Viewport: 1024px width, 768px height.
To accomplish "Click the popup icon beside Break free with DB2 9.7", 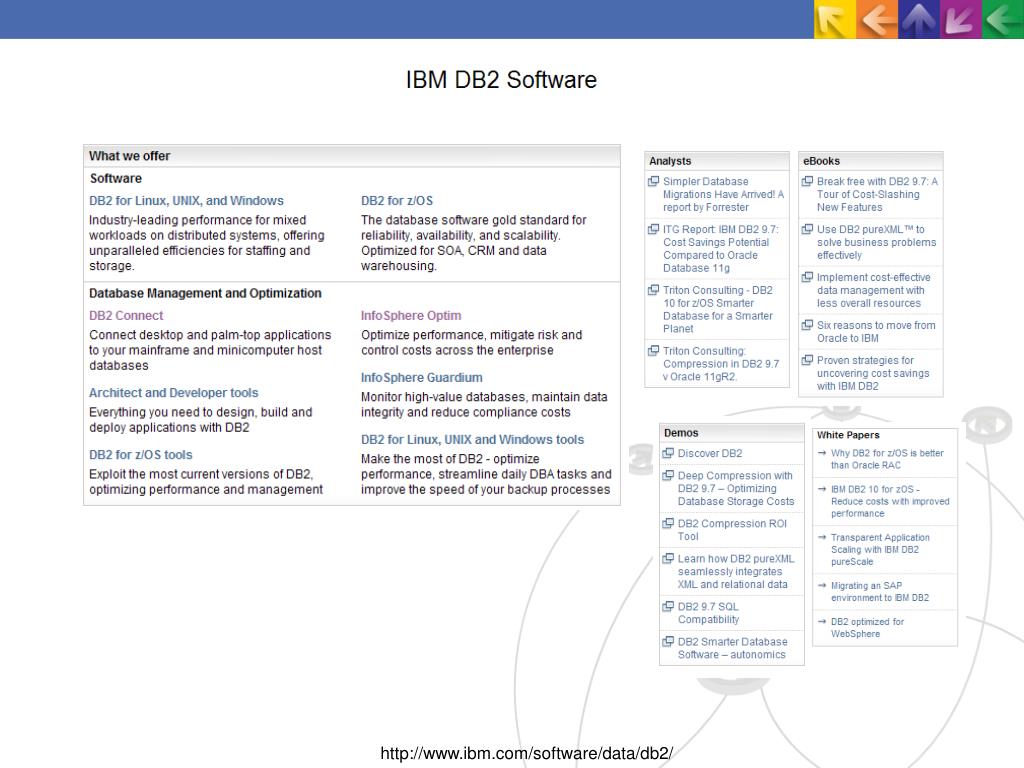I will tap(807, 182).
